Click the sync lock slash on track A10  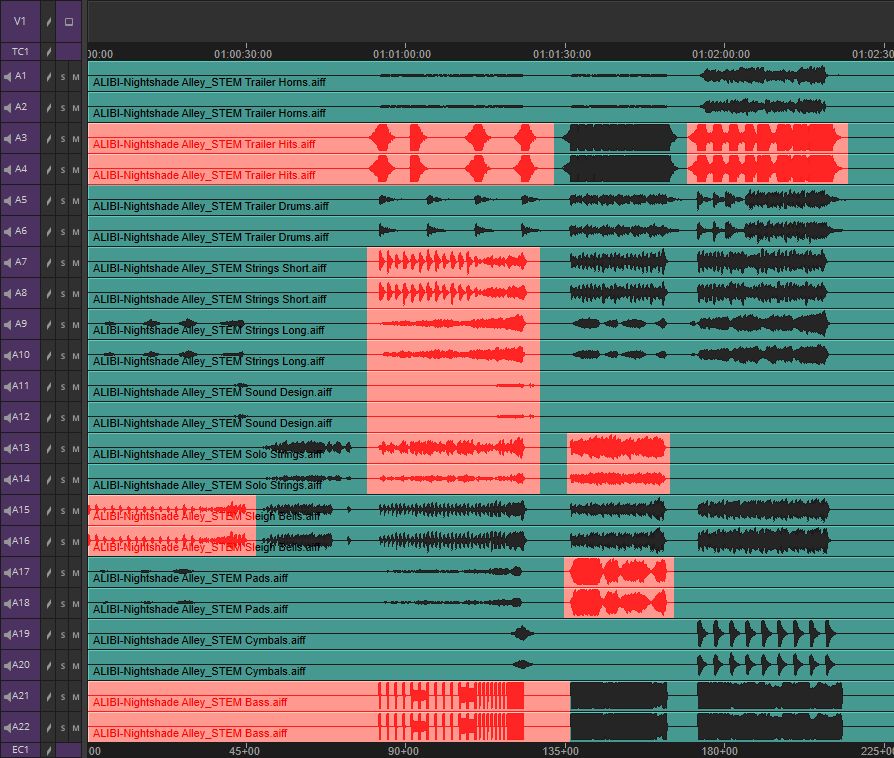[48, 356]
